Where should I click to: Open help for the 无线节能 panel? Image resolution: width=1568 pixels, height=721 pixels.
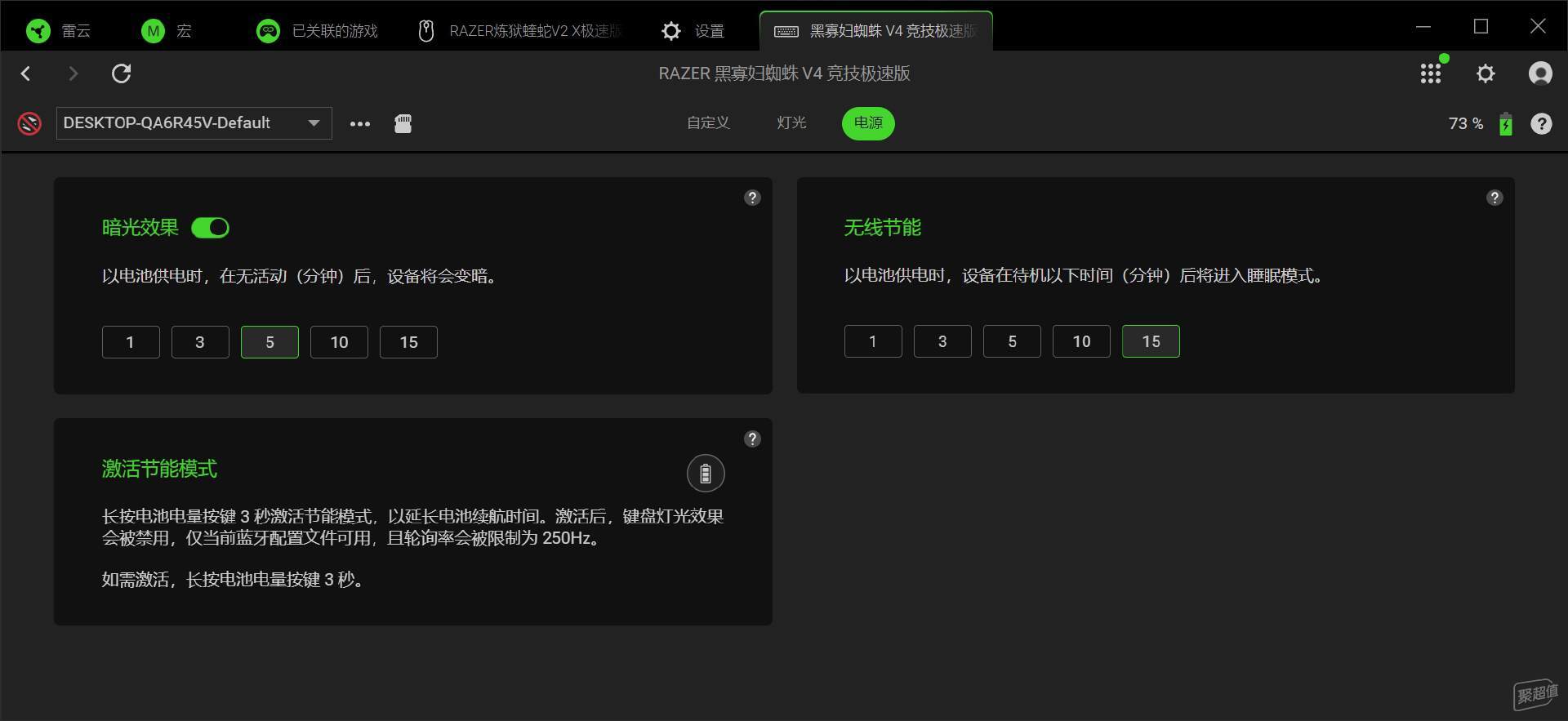coord(1494,198)
